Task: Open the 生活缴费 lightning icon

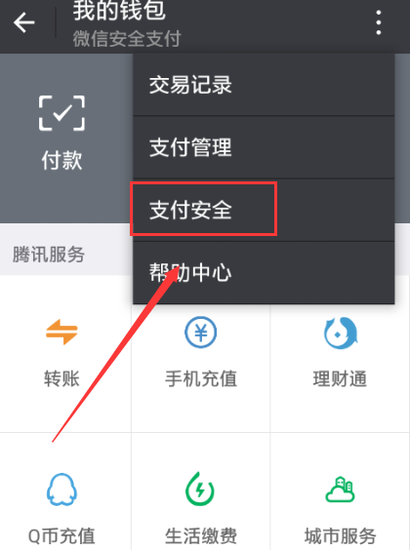Action: 200,489
